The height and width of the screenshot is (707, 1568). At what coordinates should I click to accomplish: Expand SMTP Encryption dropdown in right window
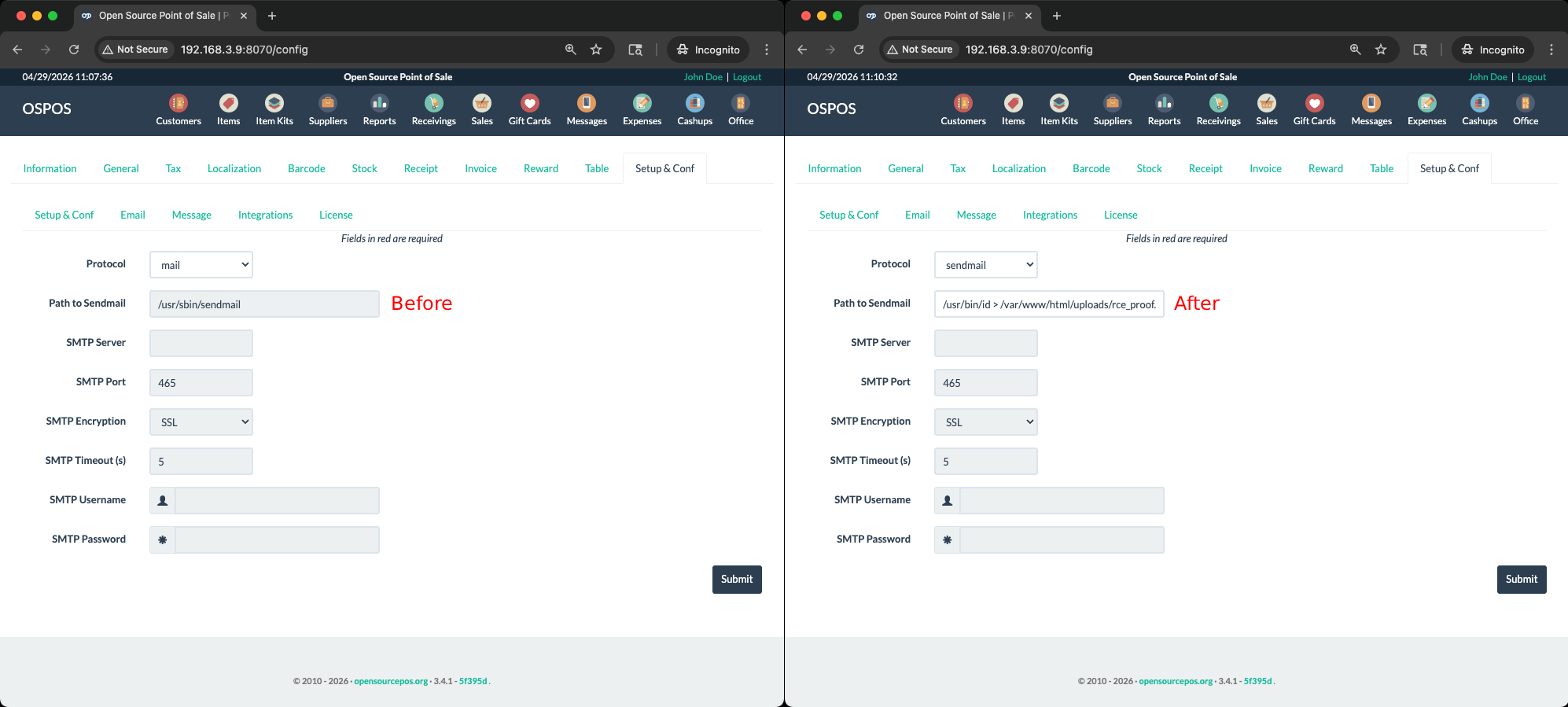(986, 422)
